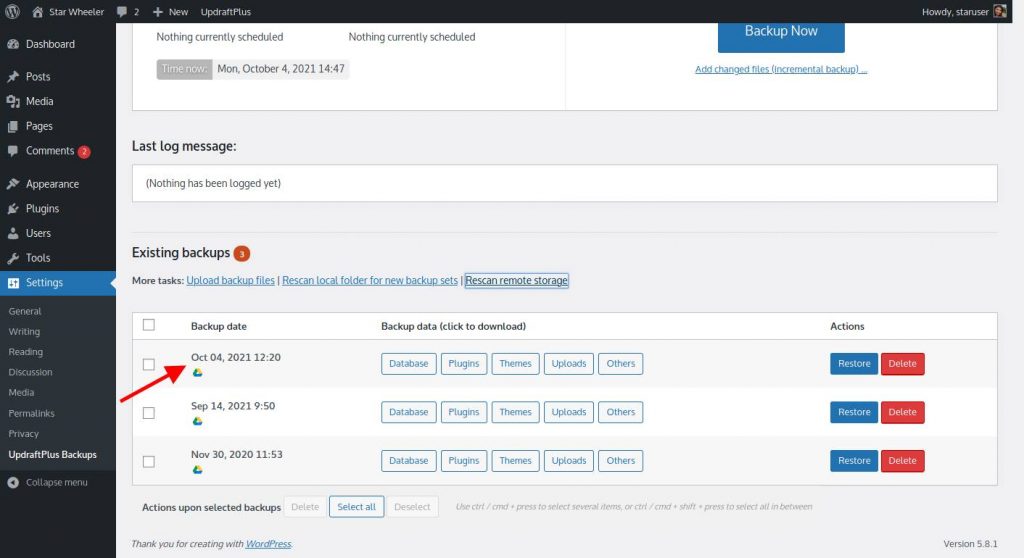This screenshot has width=1024, height=558.
Task: Click Add changed files (incremental backup) link
Action: [781, 69]
